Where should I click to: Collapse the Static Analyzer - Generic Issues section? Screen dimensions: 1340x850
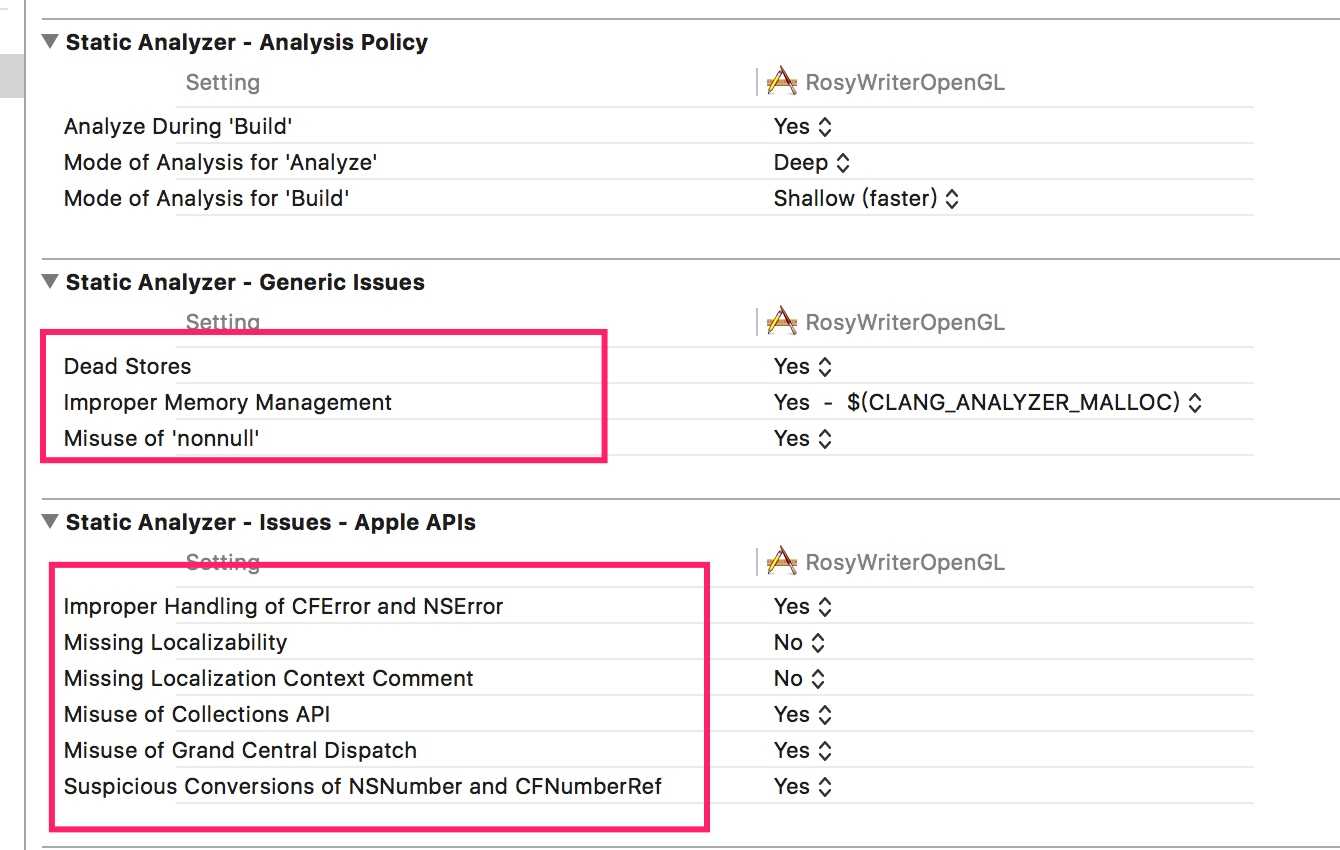(50, 282)
